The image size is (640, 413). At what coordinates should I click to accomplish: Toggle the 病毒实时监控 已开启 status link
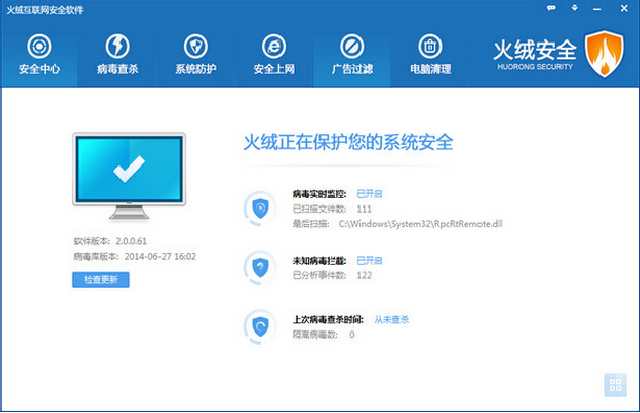click(x=370, y=192)
